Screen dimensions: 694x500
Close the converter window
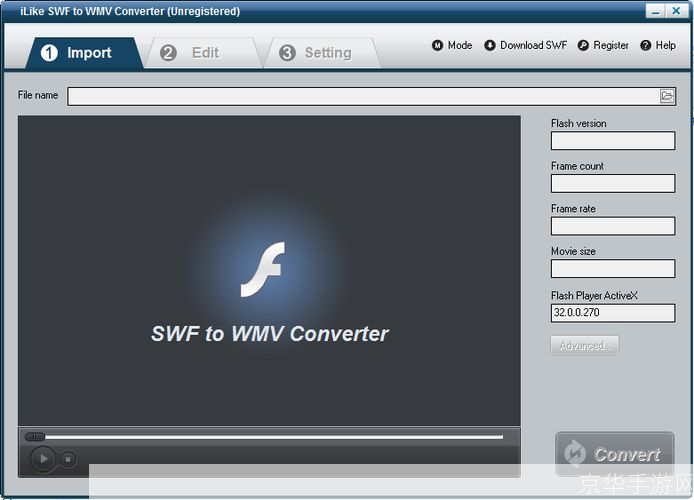tap(676, 11)
